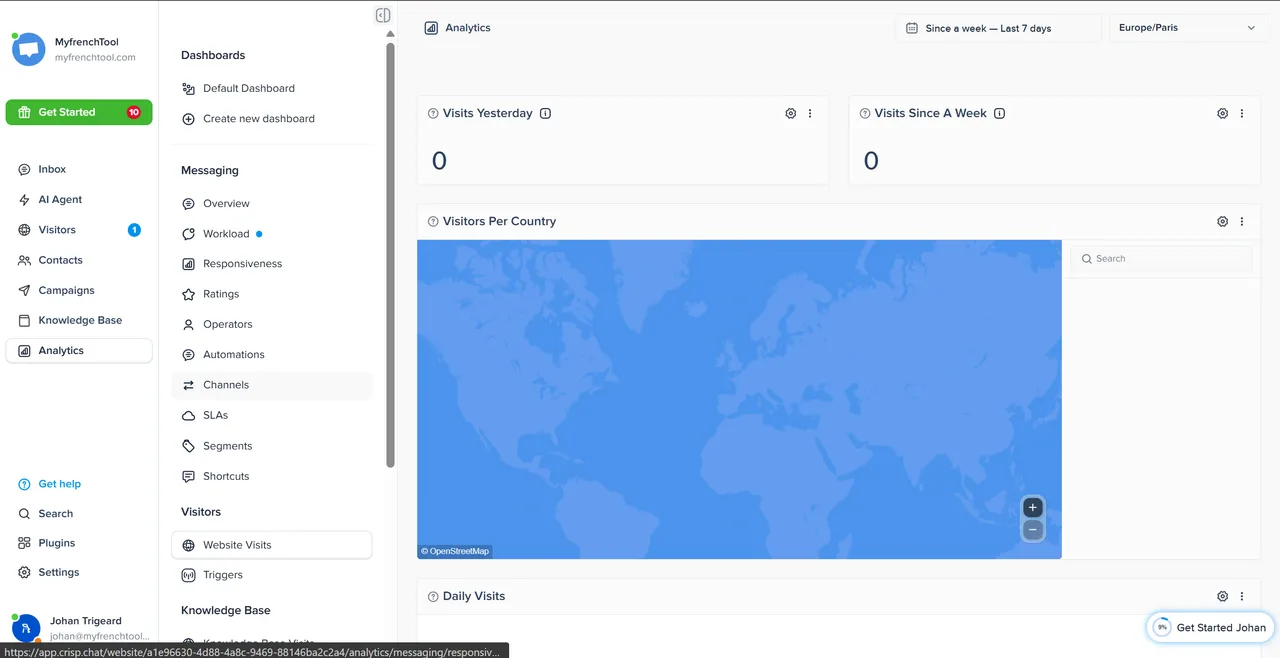
Task: Click the MyfrenchTool workspace logo
Action: [x=29, y=49]
